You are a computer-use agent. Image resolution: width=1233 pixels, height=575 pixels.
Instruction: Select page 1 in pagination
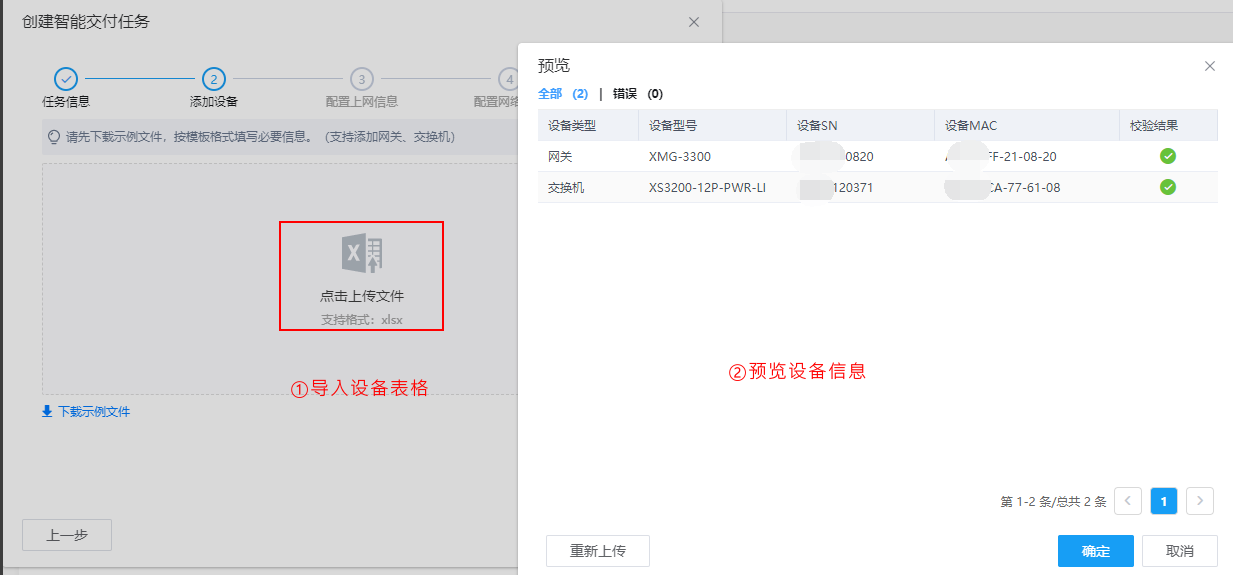click(x=1163, y=501)
